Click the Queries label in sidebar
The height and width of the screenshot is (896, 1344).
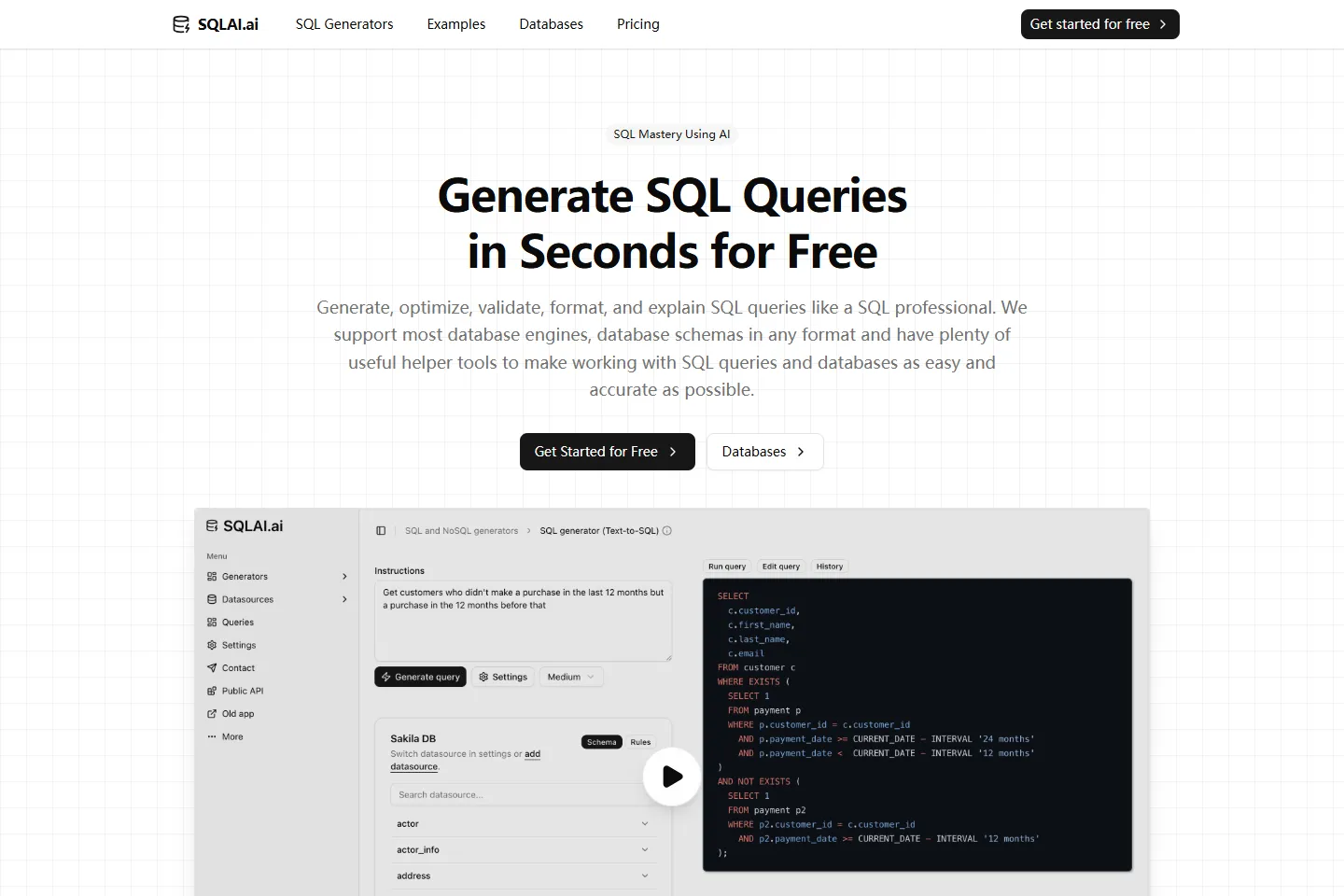coord(238,623)
